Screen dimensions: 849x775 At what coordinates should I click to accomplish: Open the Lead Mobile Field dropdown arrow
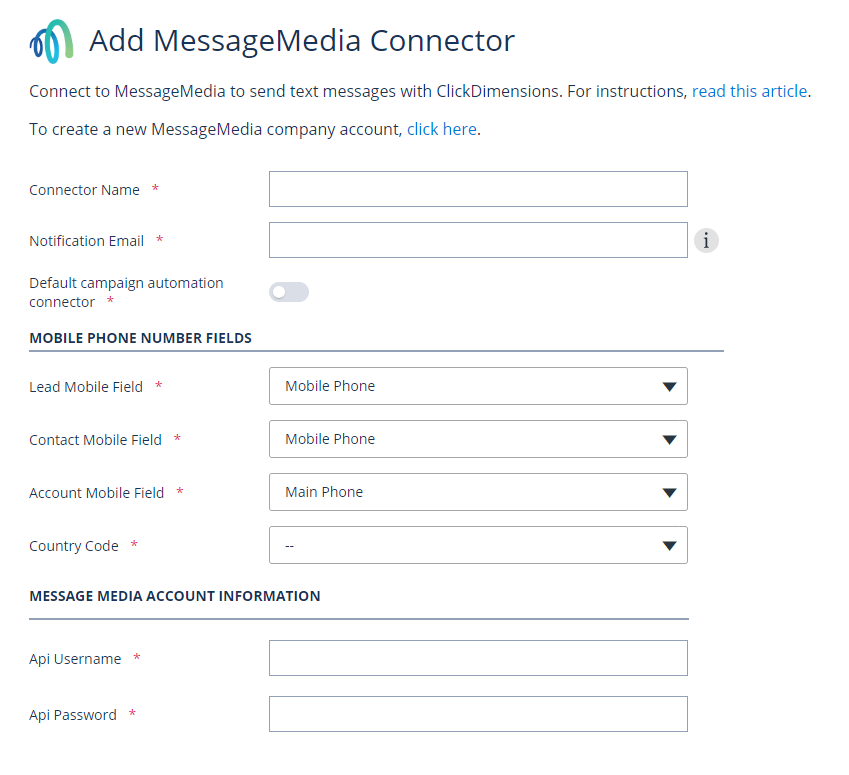[x=670, y=386]
